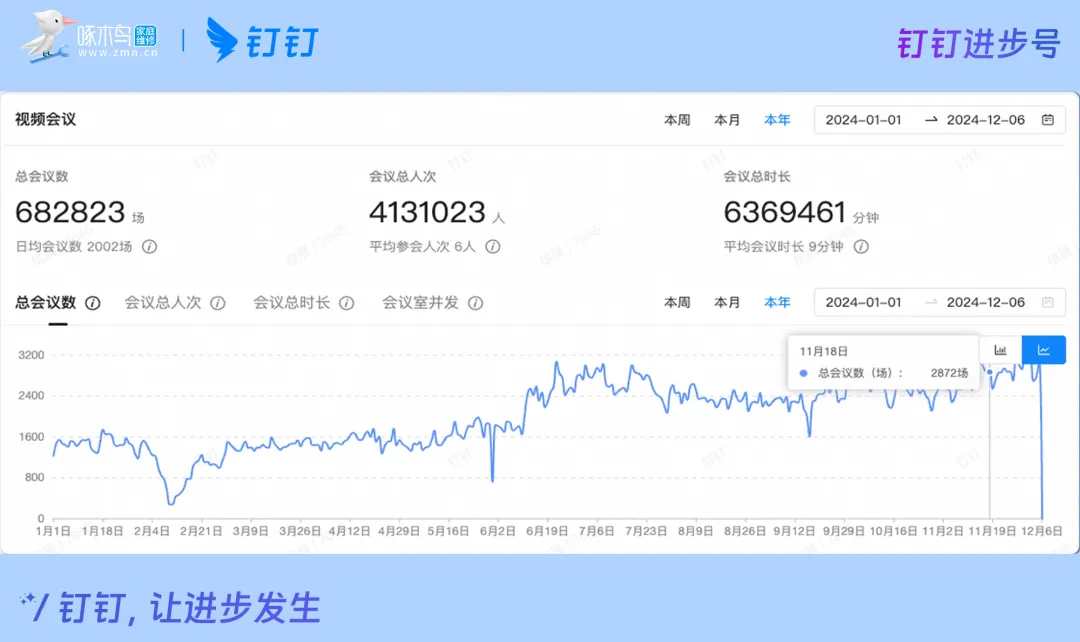Image resolution: width=1080 pixels, height=642 pixels.
Task: Click the 钉钉 logo in header
Action: (x=262, y=40)
